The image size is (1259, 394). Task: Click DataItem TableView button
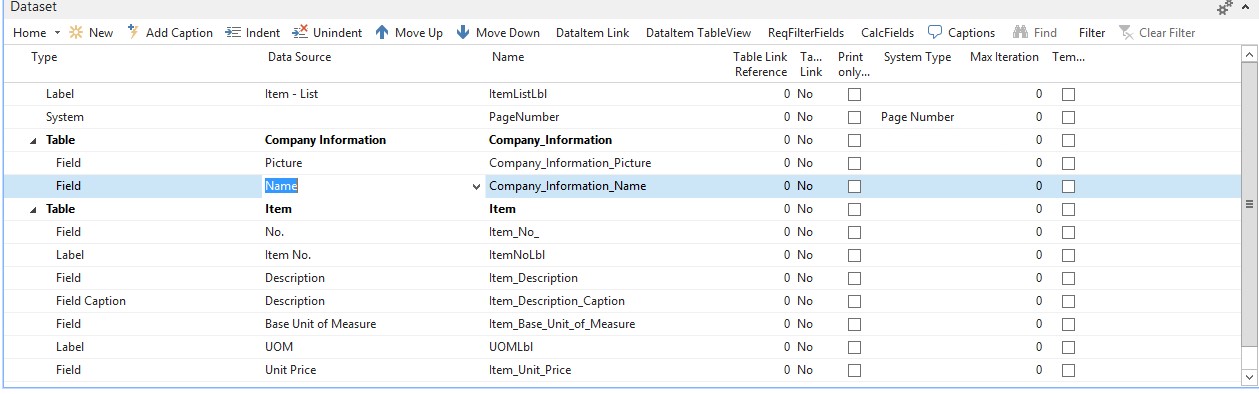(698, 33)
